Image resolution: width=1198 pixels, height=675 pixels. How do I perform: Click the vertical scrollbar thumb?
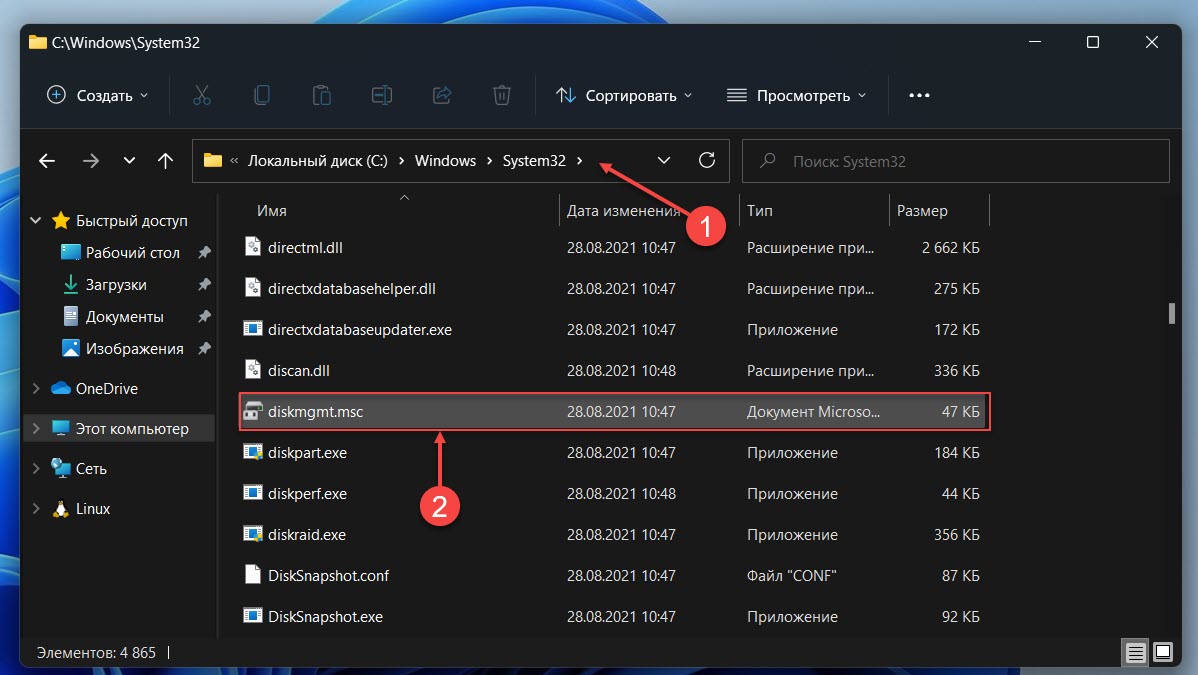pyautogui.click(x=1171, y=313)
